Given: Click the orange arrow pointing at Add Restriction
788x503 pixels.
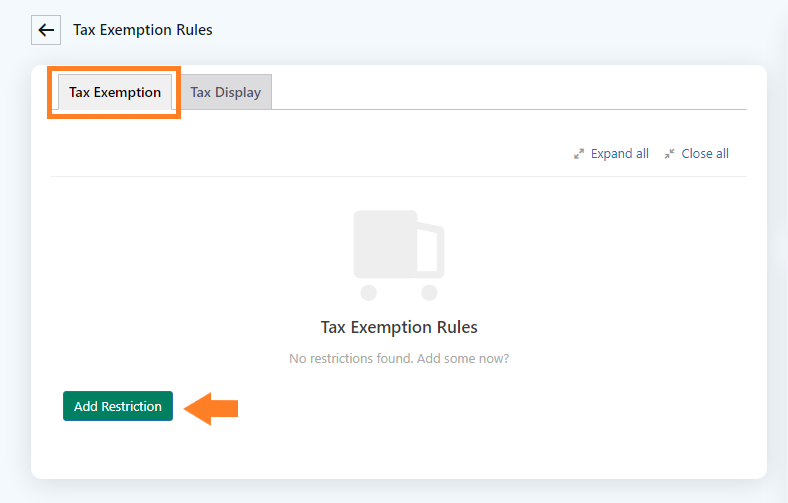Looking at the screenshot, I should (x=211, y=409).
